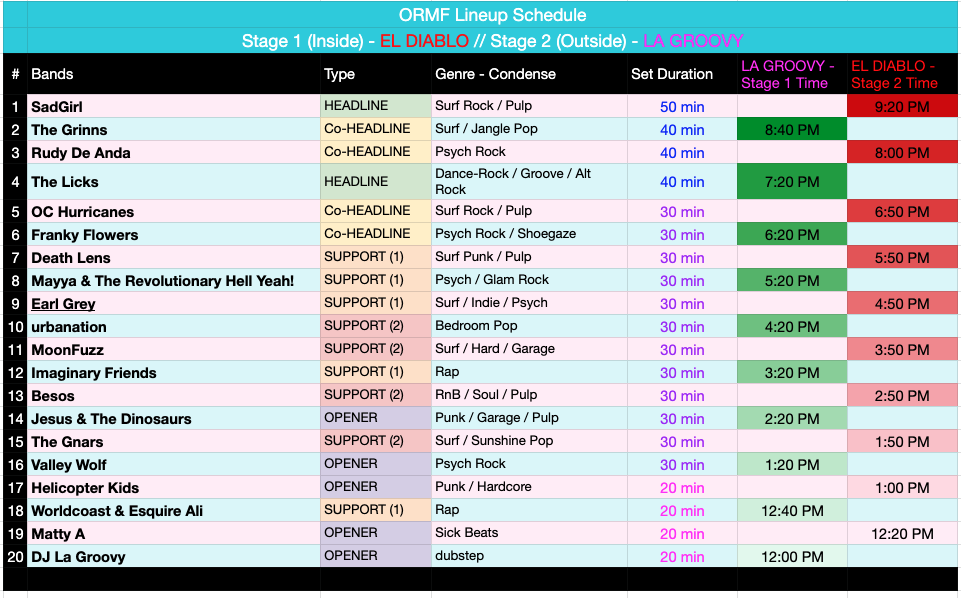The height and width of the screenshot is (598, 961).
Task: Click the 'urbanation' band name
Action: (x=69, y=327)
